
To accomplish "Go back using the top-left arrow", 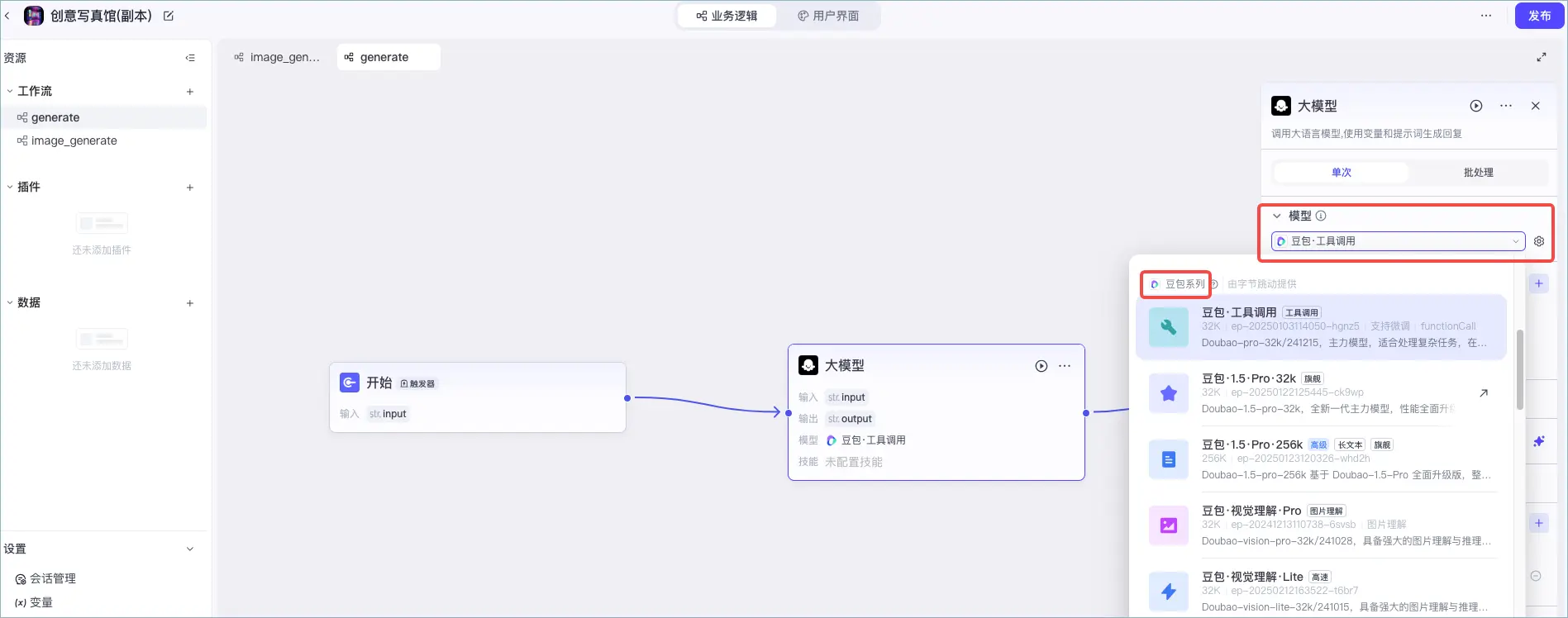I will (x=7, y=16).
